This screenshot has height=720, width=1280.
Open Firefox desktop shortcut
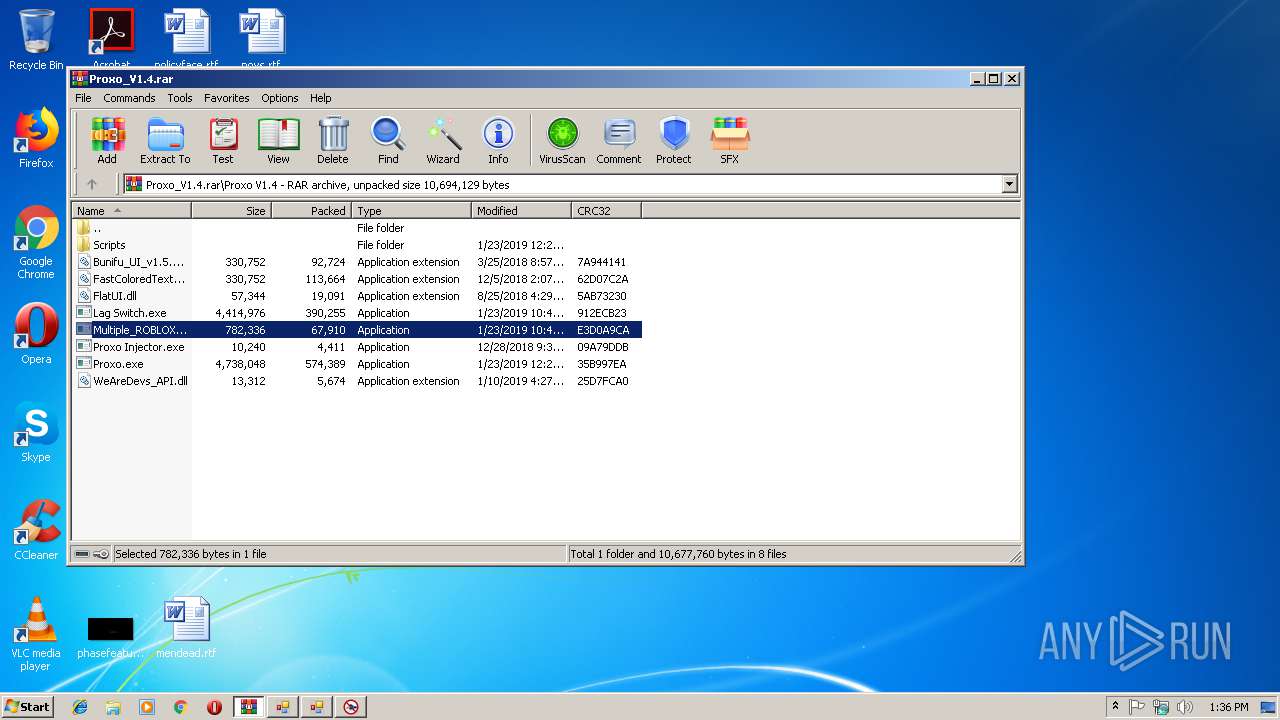click(36, 138)
